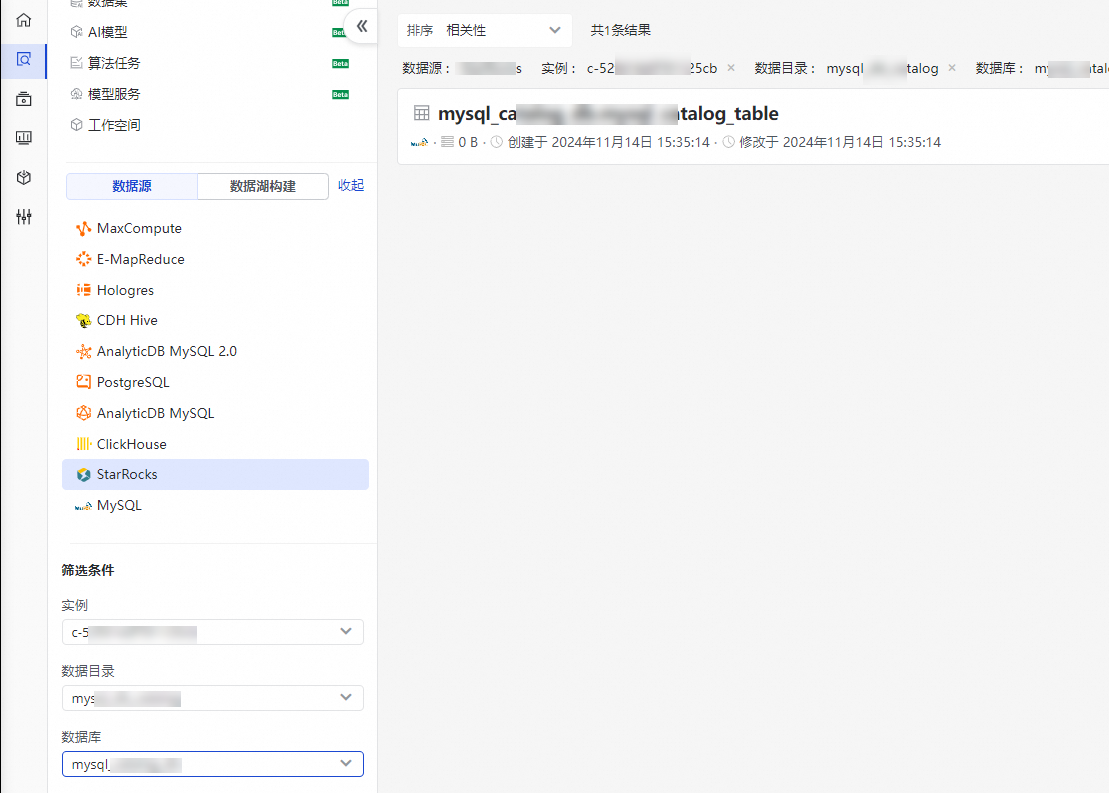Remove the 数据目录 filter tag
Screen dimensions: 1109x793
952,68
